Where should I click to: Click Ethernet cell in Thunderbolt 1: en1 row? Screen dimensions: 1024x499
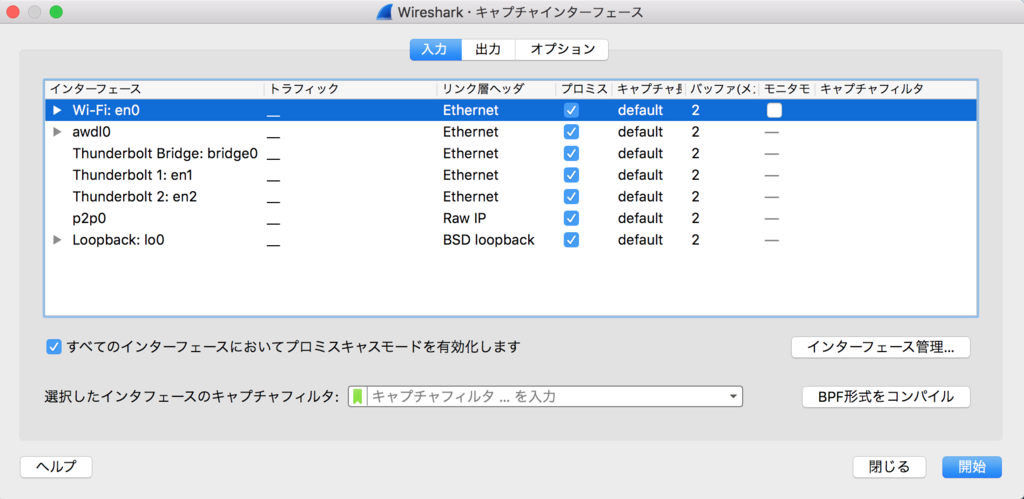click(x=470, y=175)
